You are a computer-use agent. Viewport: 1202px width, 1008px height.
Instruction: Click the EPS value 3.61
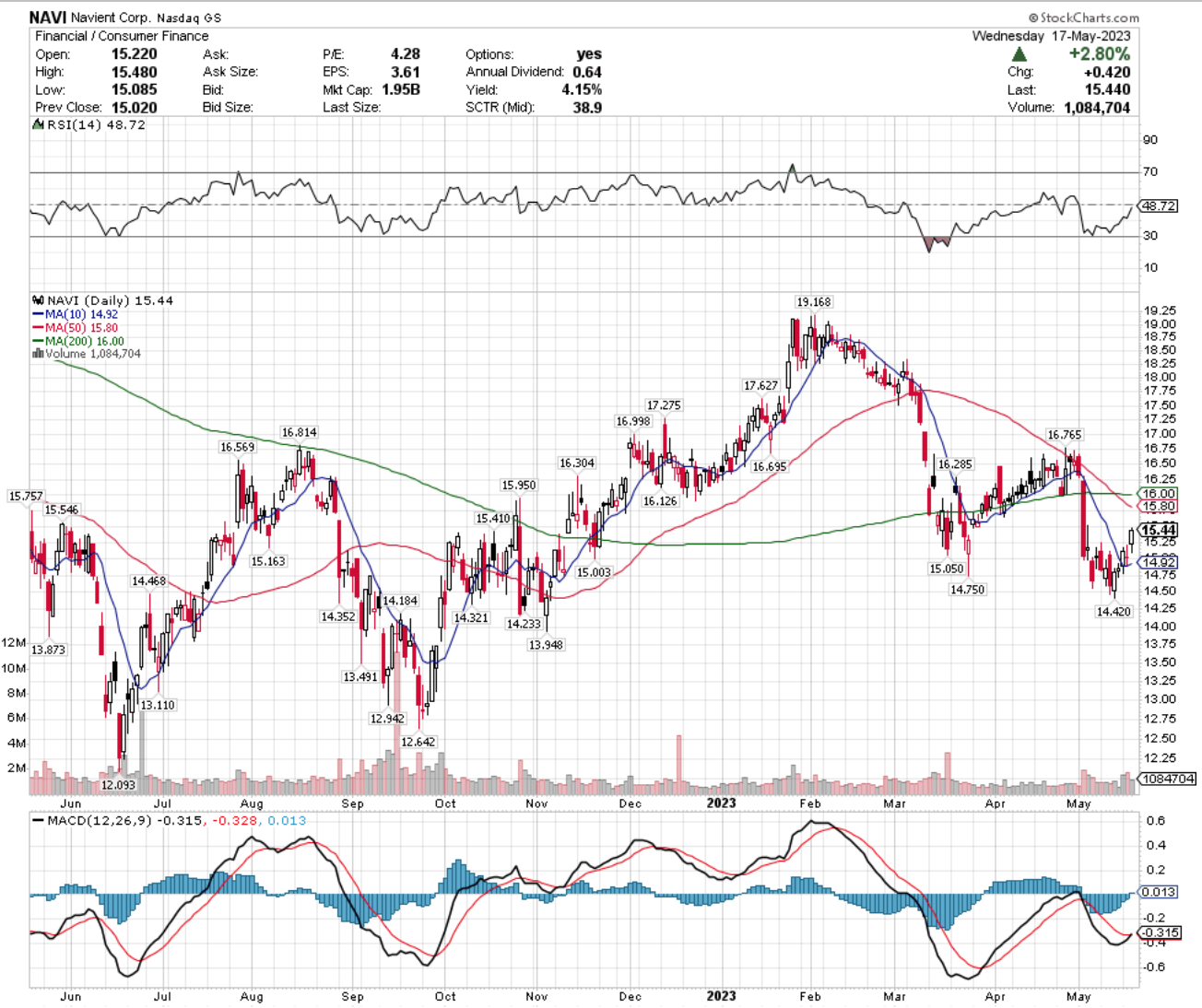pyautogui.click(x=405, y=72)
